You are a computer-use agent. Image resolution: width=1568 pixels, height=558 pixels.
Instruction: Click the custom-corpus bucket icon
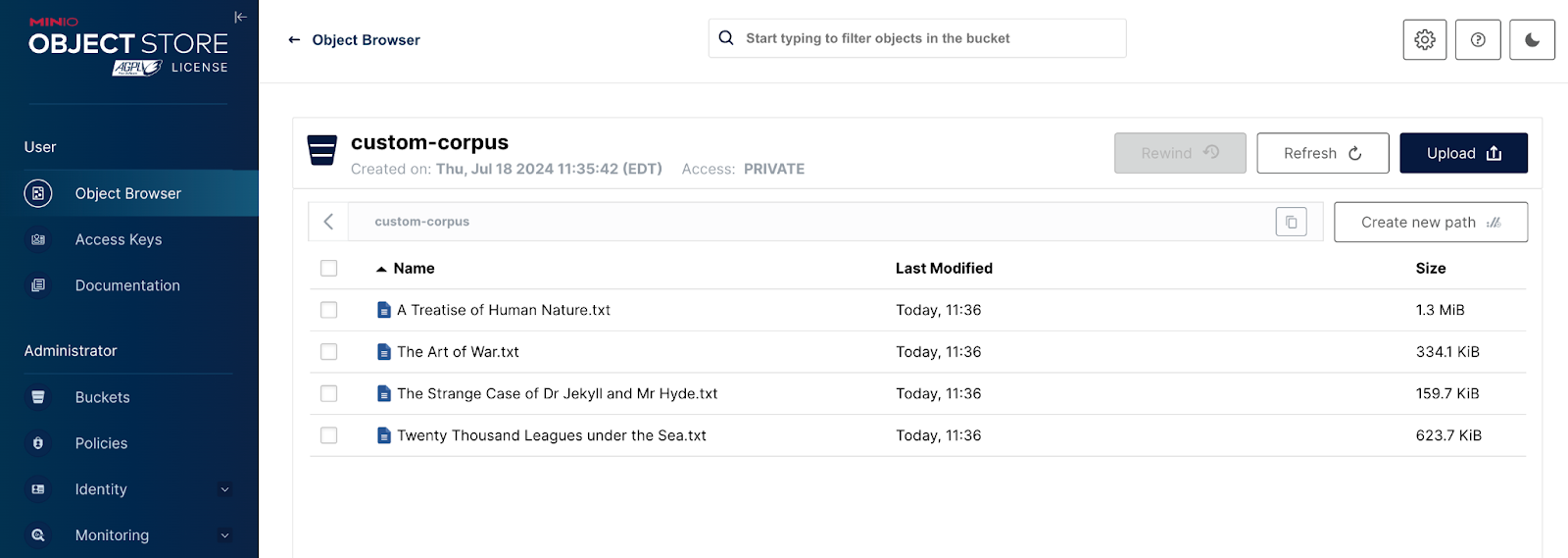click(322, 151)
